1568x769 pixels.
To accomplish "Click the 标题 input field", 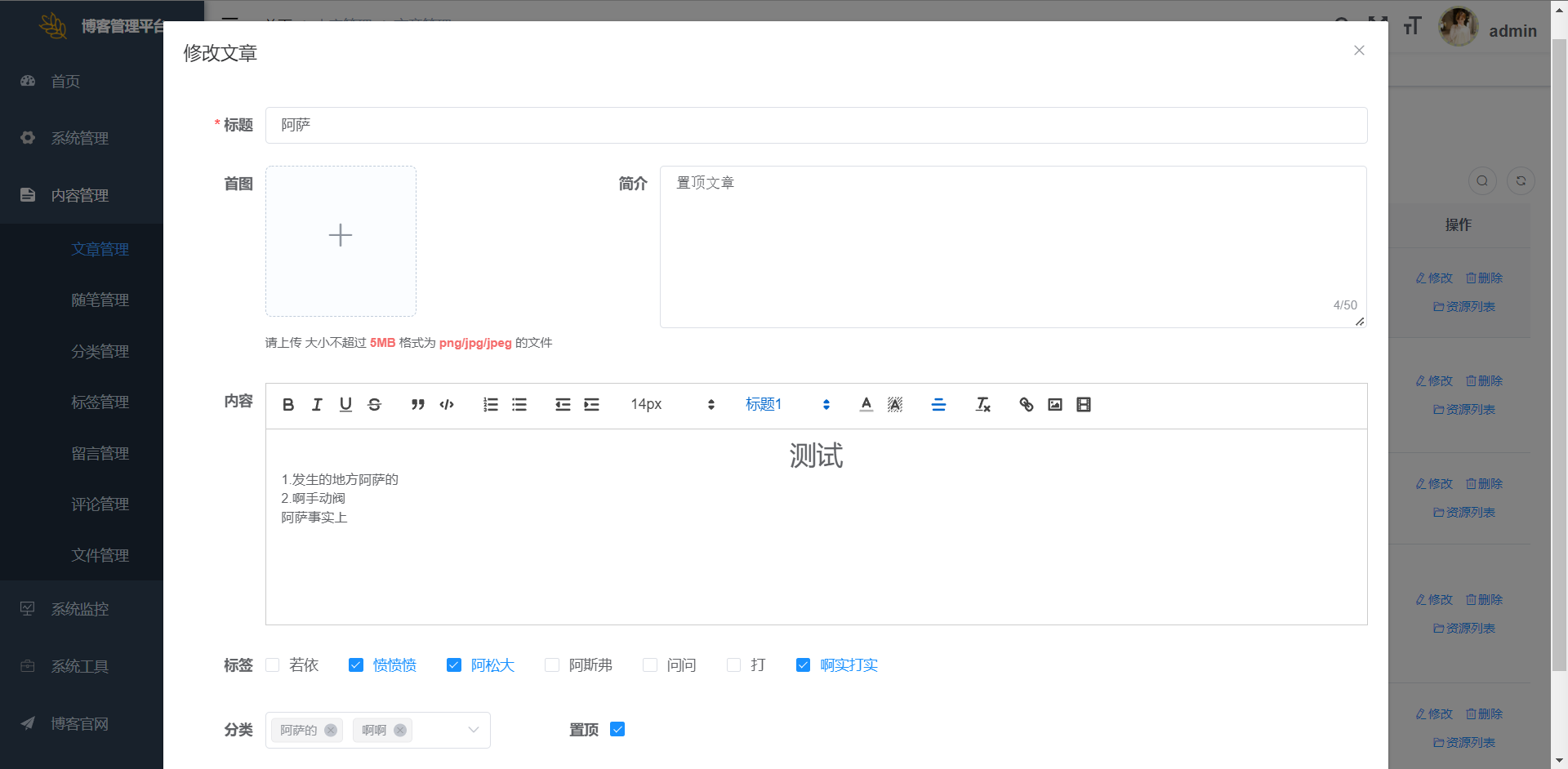I will coord(816,125).
